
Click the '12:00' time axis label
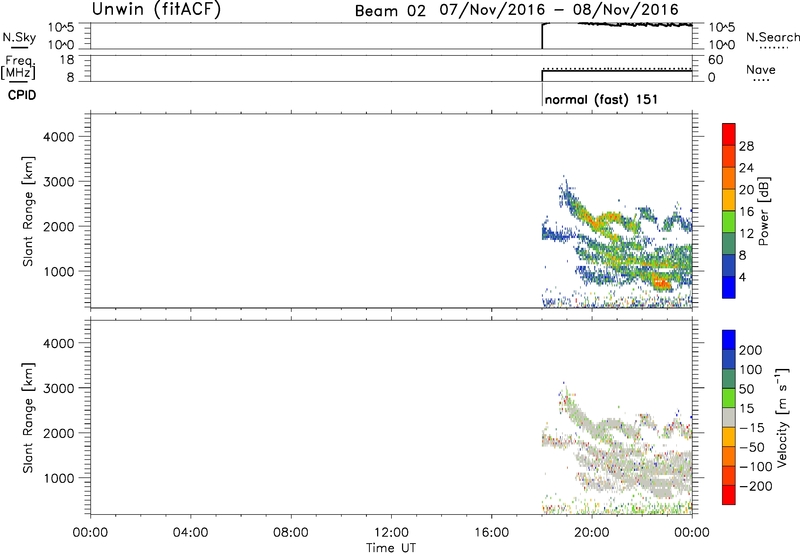coord(391,533)
